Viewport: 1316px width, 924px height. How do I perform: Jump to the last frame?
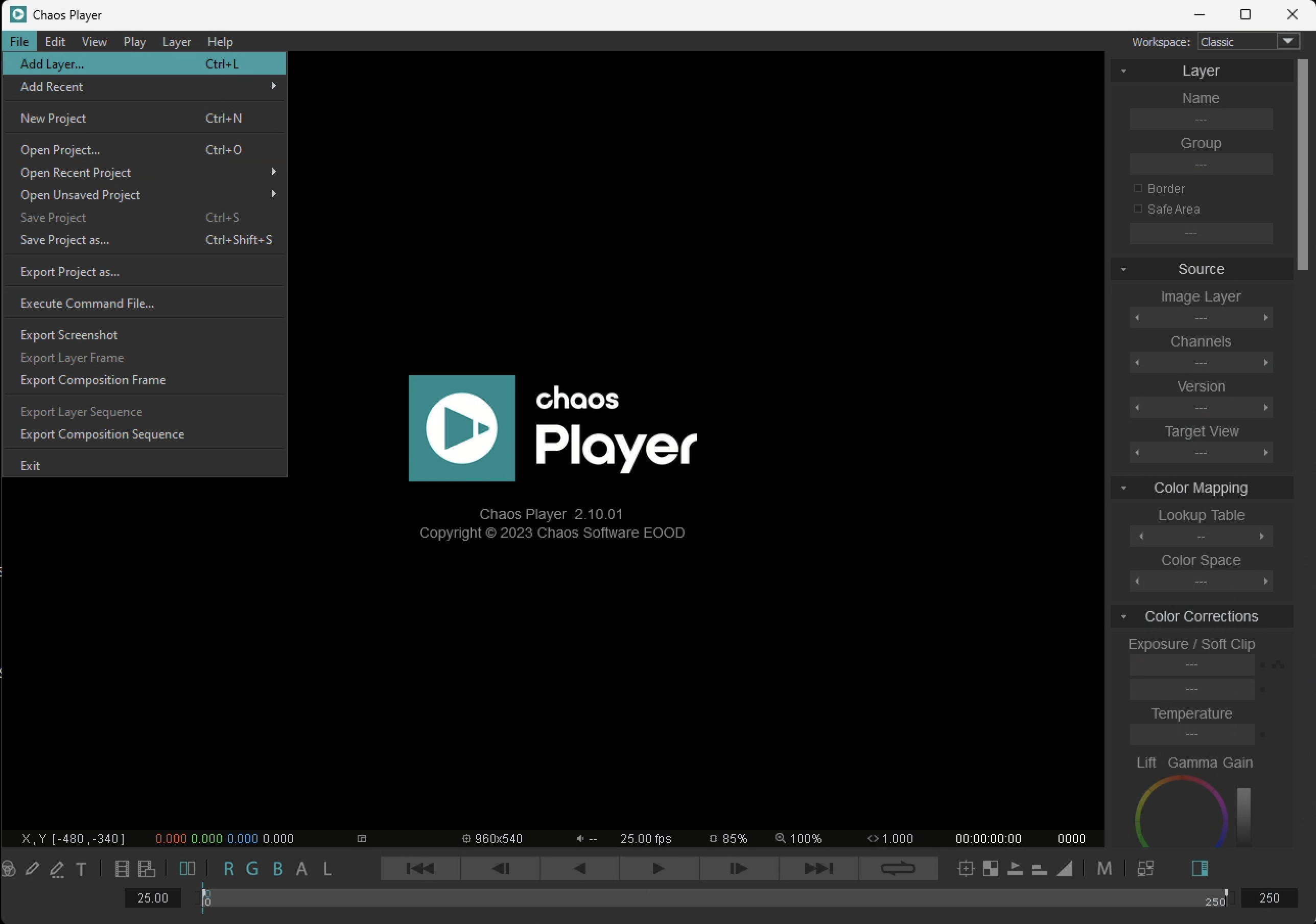[818, 868]
